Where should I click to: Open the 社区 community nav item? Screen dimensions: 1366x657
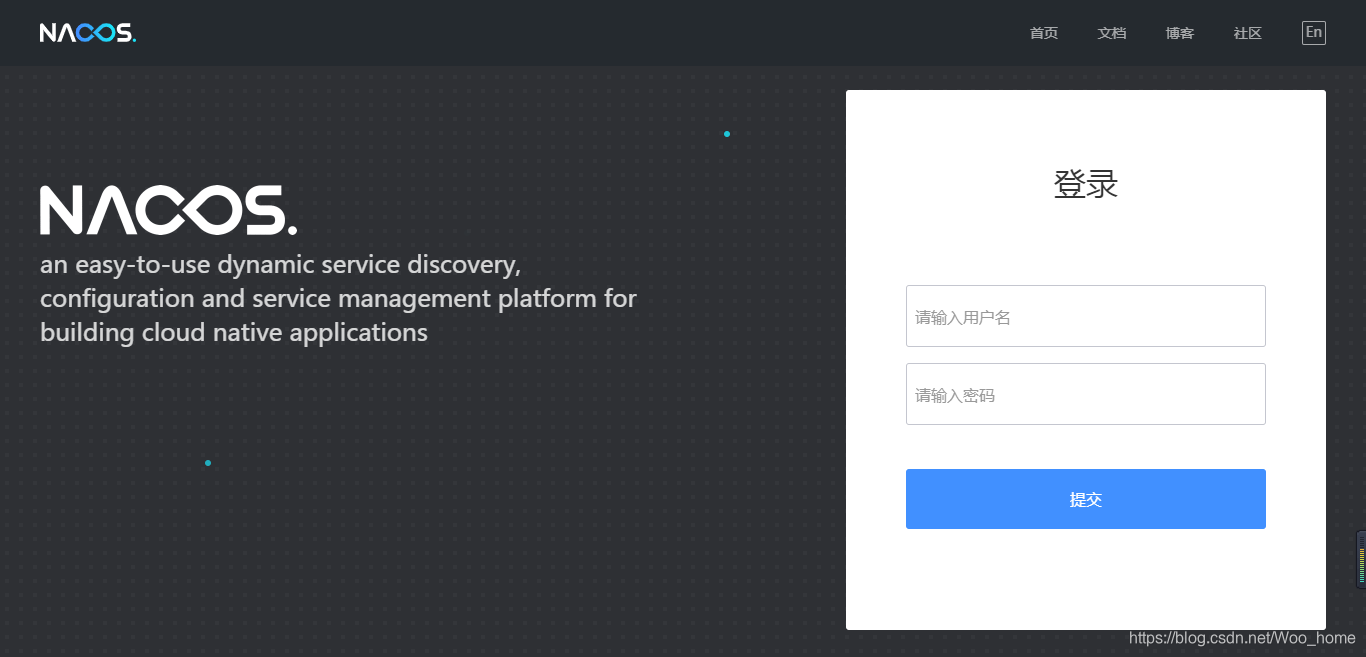click(1248, 33)
